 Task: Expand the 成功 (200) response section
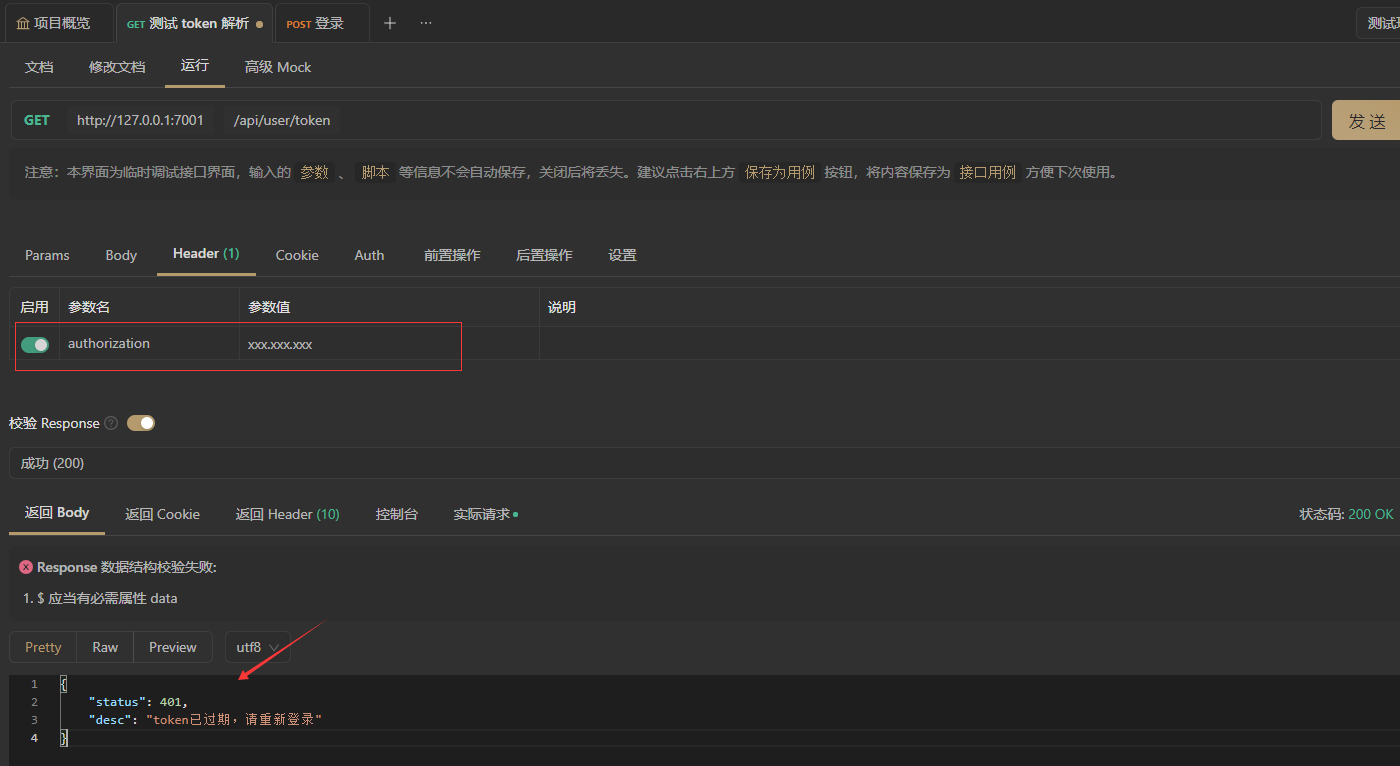(x=51, y=463)
